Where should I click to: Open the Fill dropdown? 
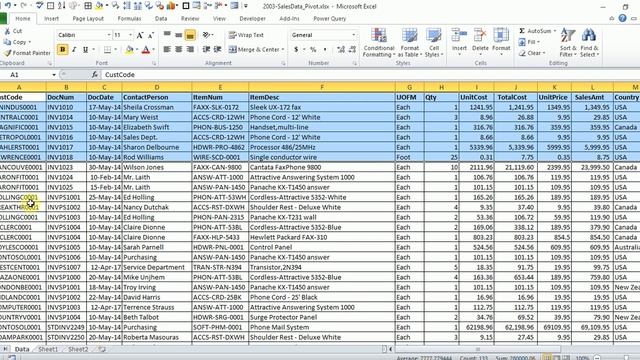529,42
